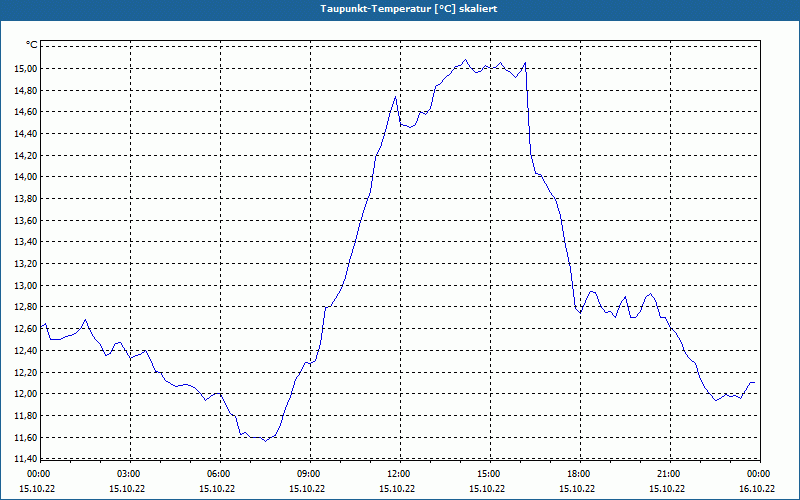Click the 11,80 y-axis value
The width and height of the screenshot is (800, 500).
pyautogui.click(x=28, y=415)
